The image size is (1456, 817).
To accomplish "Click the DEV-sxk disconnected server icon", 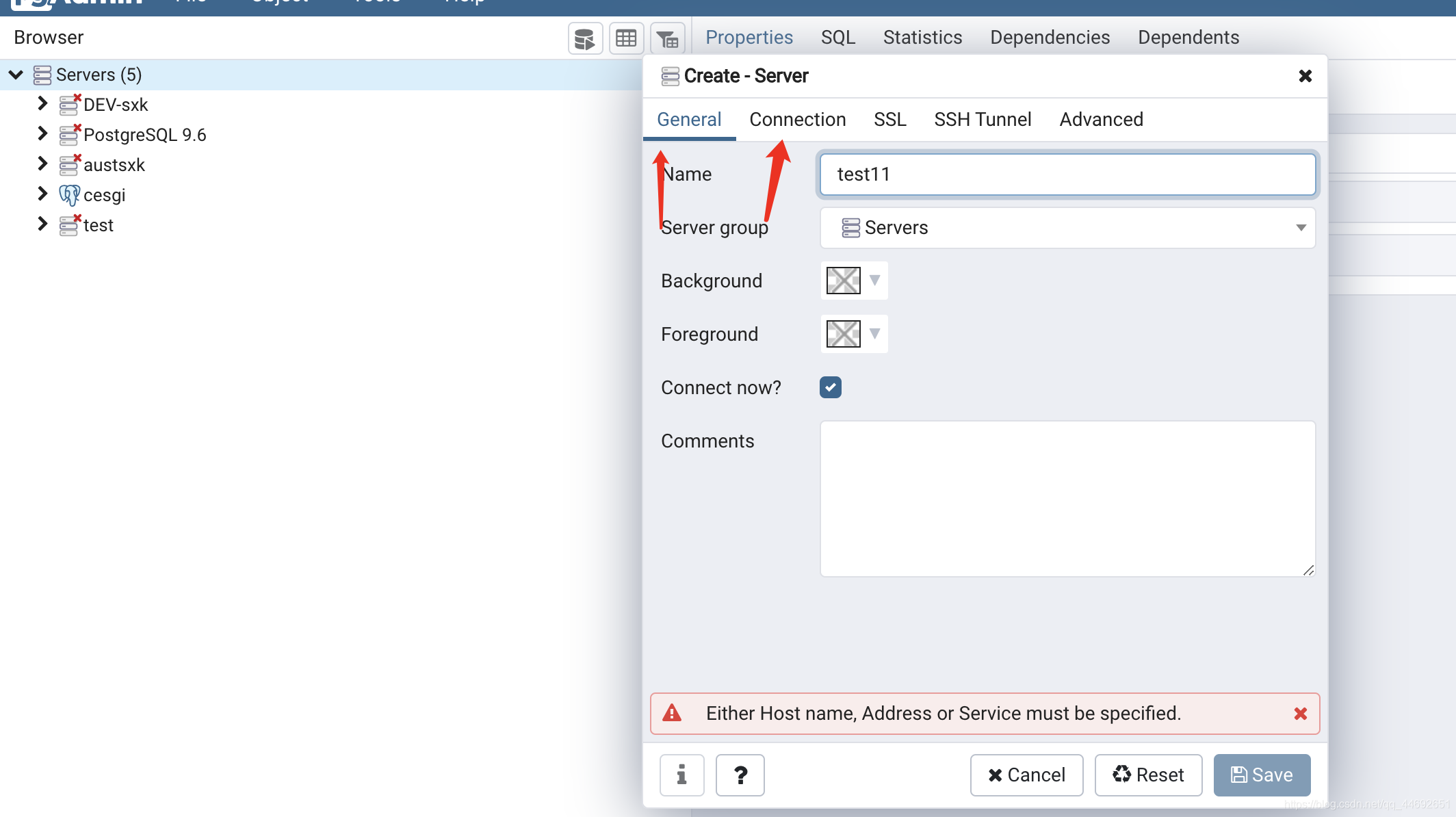I will pos(69,105).
